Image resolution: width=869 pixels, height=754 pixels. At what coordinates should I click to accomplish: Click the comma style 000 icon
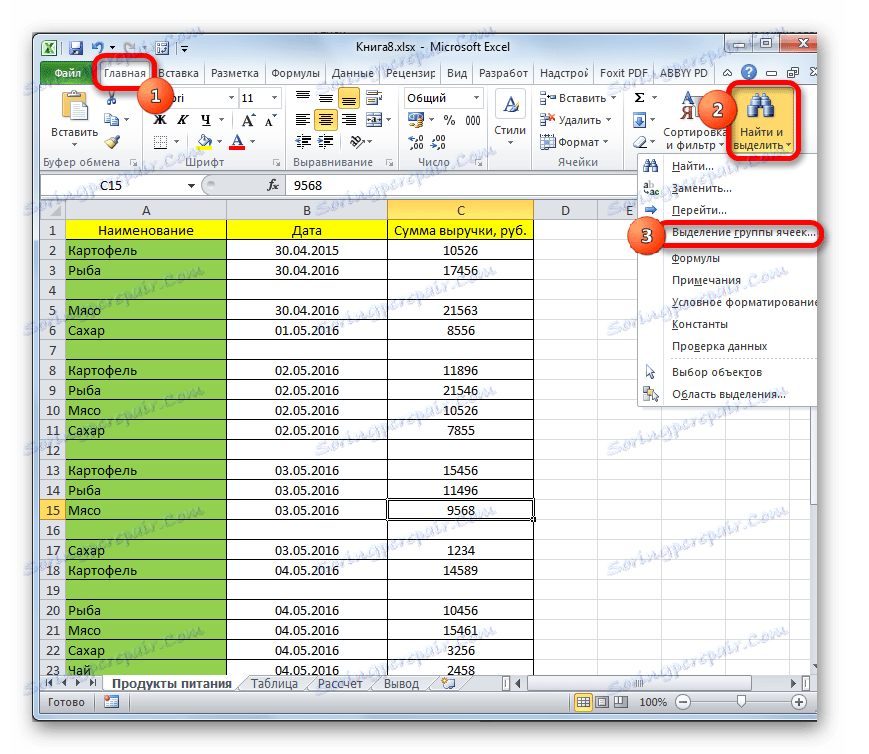coord(473,120)
